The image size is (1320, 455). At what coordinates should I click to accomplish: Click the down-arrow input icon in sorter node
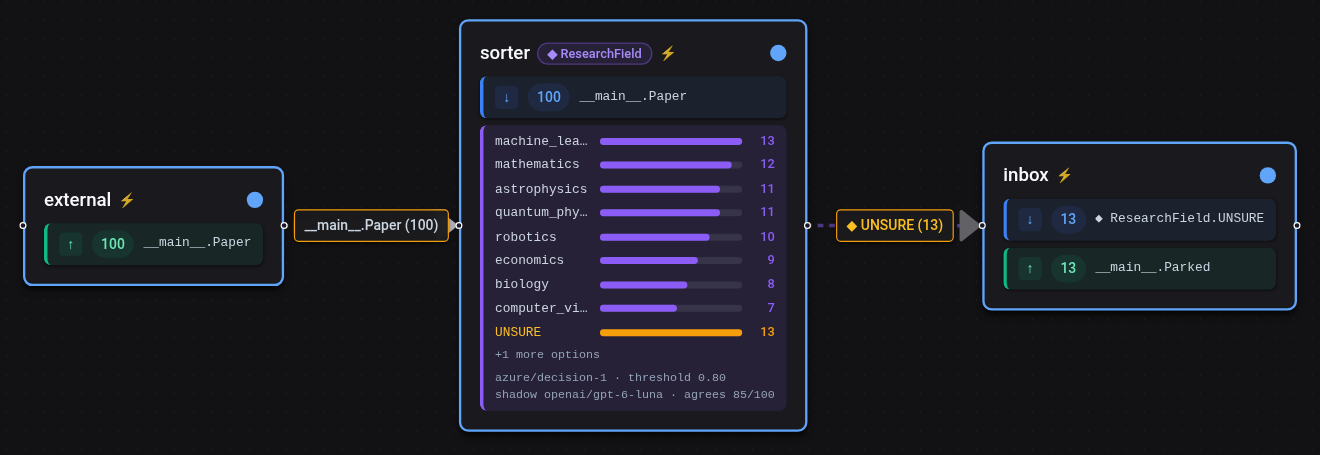pyautogui.click(x=507, y=97)
